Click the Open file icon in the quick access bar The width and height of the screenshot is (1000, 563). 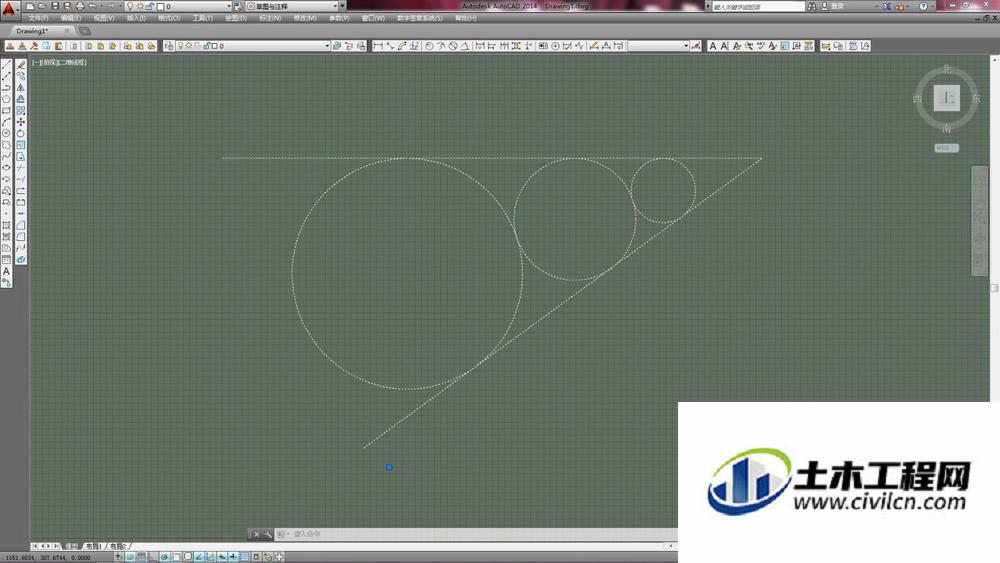coord(42,6)
